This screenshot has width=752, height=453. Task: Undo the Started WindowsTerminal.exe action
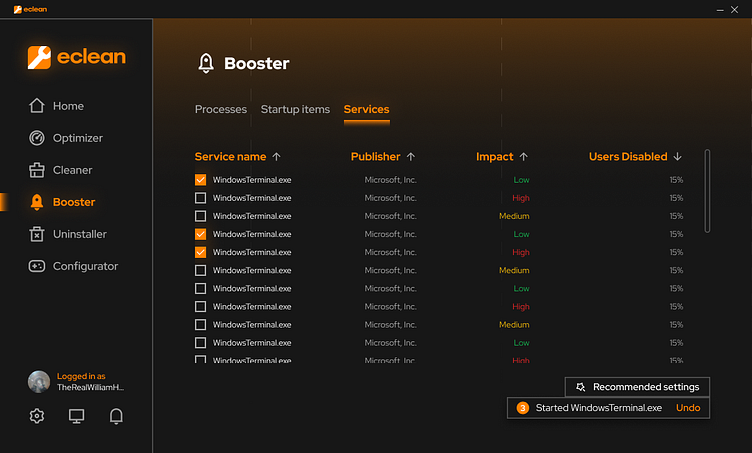[x=688, y=408]
